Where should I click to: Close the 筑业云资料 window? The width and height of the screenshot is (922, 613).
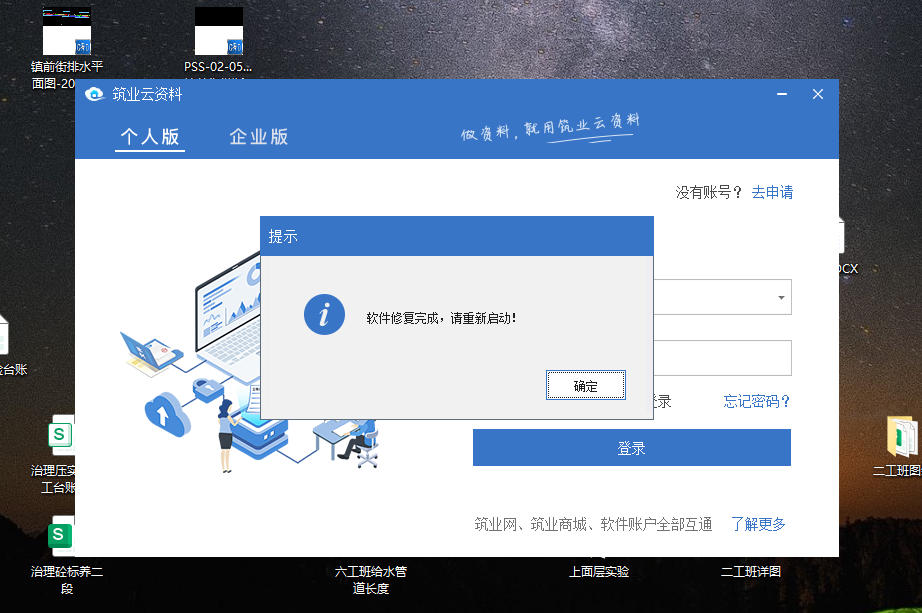pyautogui.click(x=817, y=94)
